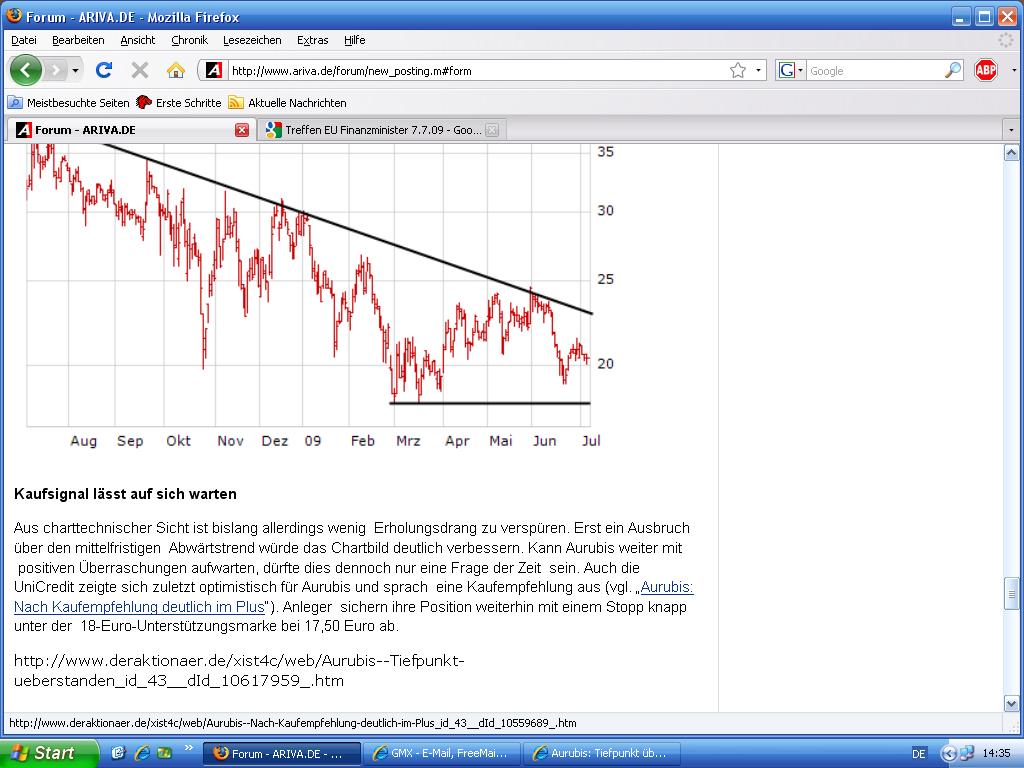Expand the URL bar history dropdown
This screenshot has height=768, width=1024.
tap(758, 70)
